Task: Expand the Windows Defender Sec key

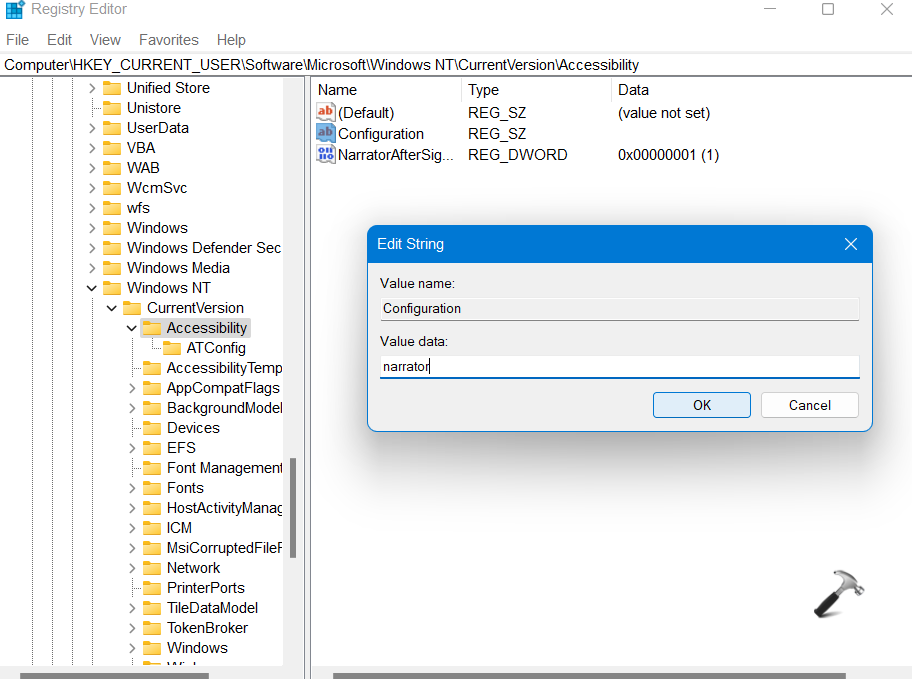Action: [92, 248]
